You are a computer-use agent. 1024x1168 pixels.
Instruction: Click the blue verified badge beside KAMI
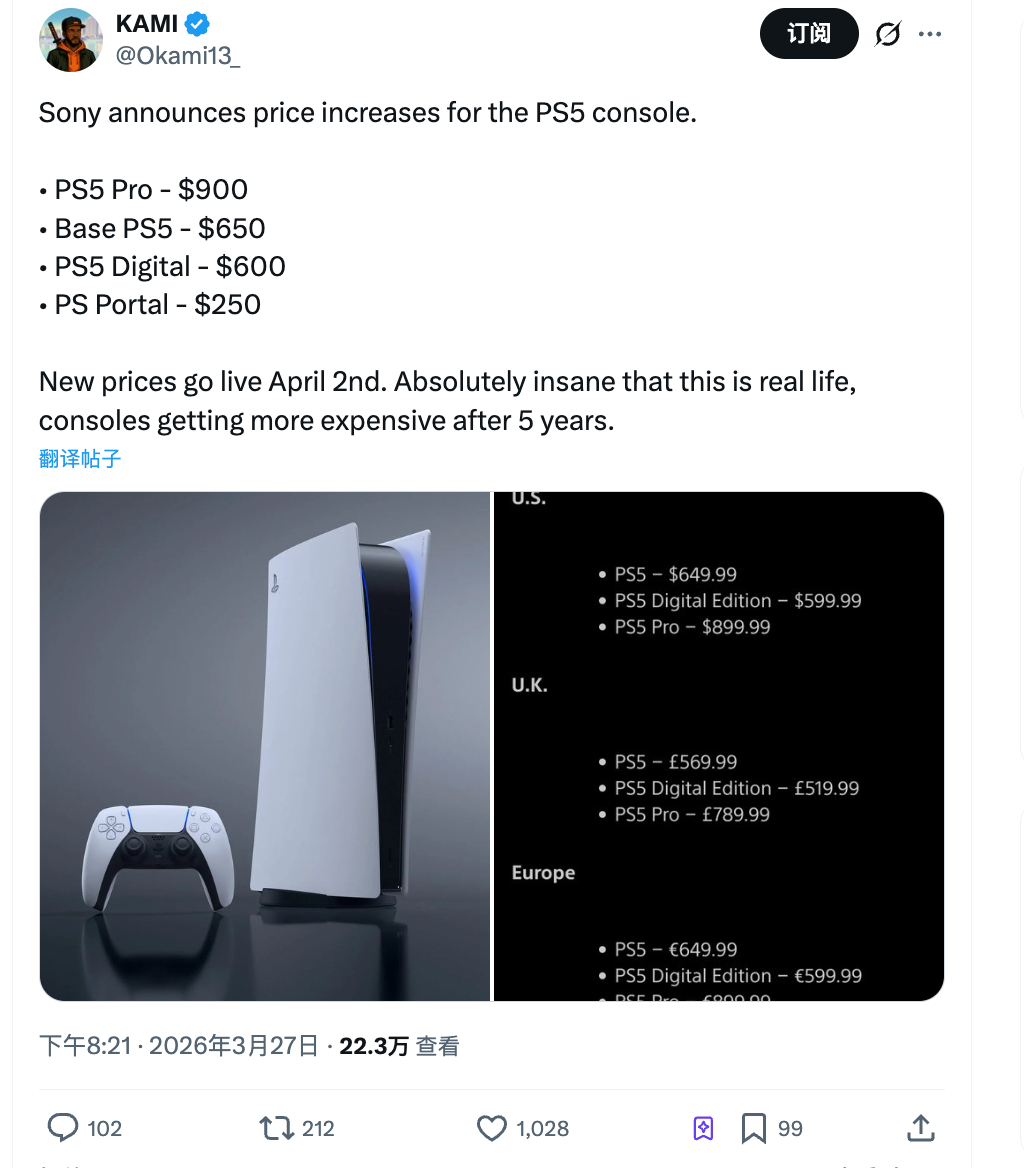coord(198,26)
